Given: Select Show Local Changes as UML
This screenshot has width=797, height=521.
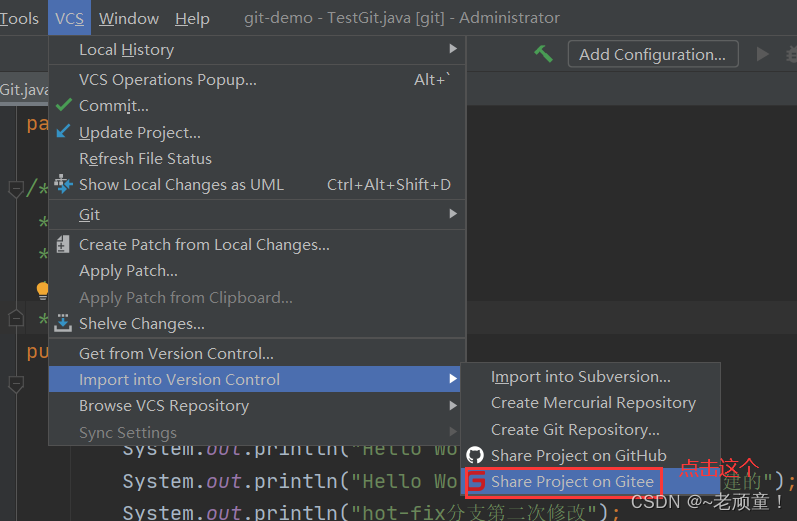Looking at the screenshot, I should [257, 185].
